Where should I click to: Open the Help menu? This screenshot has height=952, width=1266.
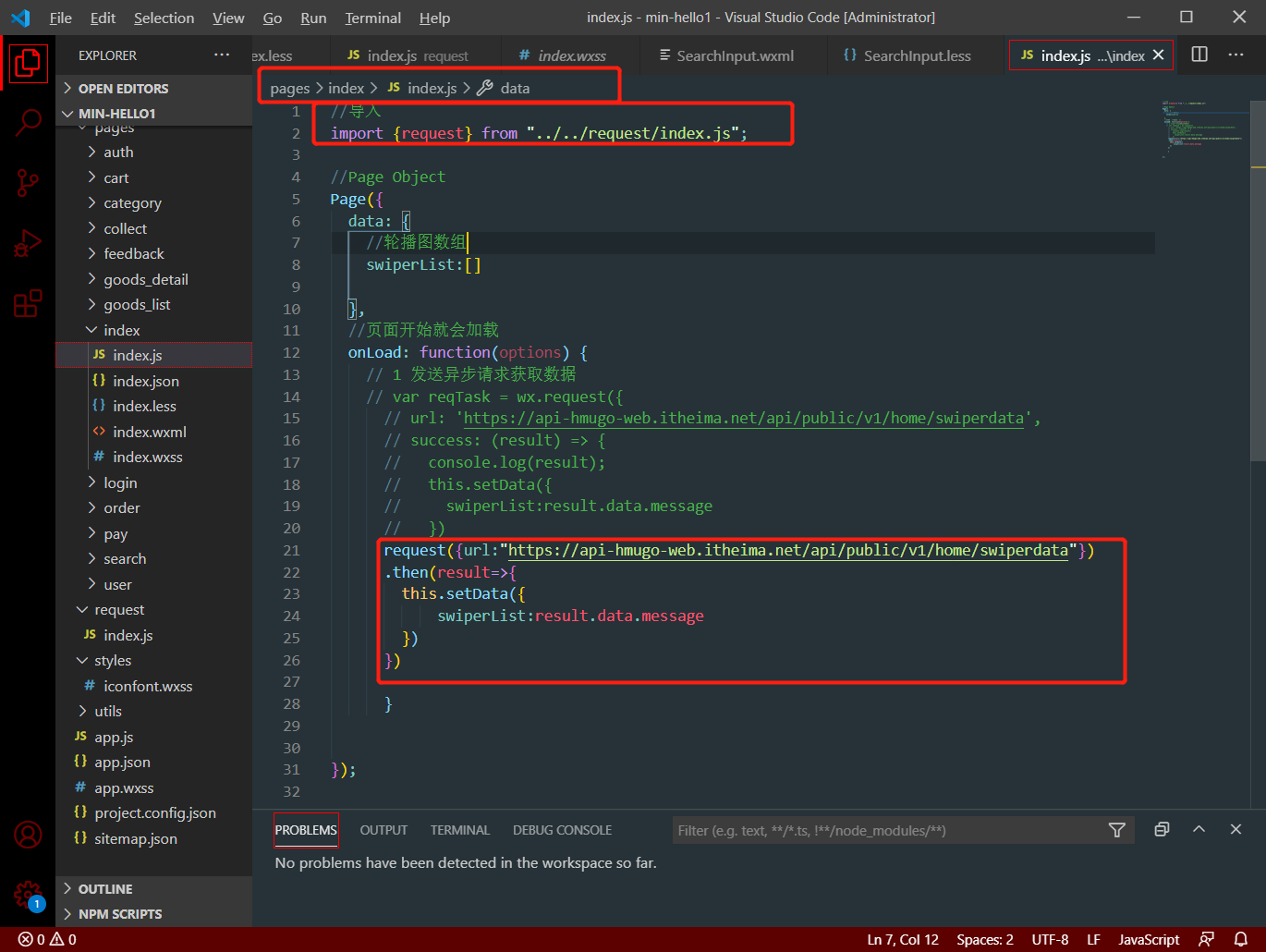[x=434, y=18]
